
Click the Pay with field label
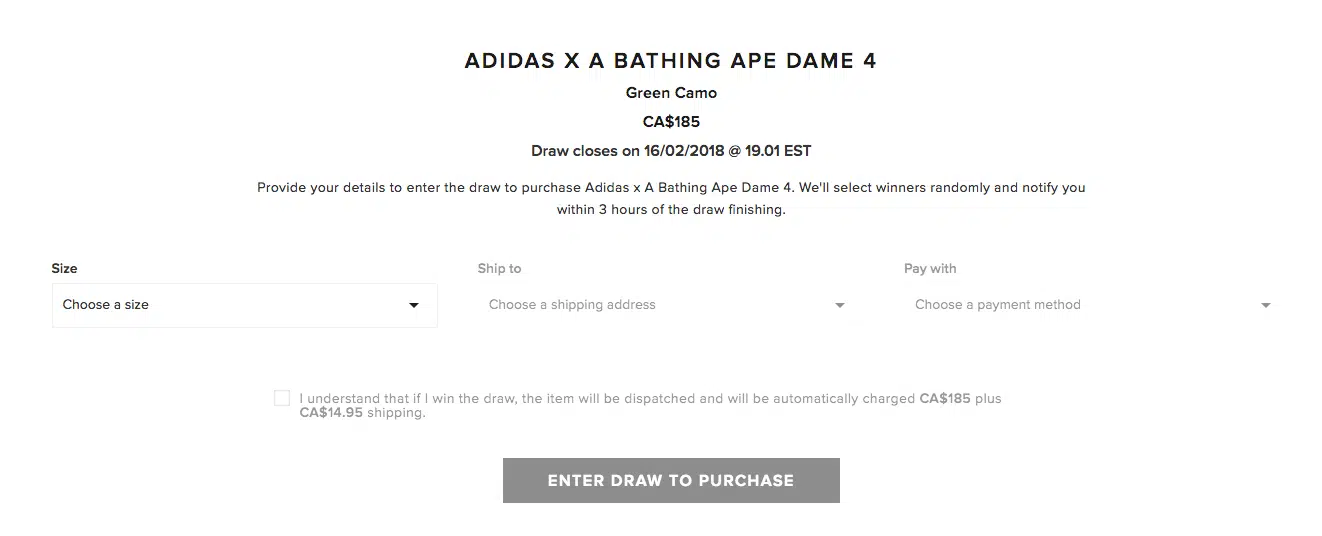930,268
